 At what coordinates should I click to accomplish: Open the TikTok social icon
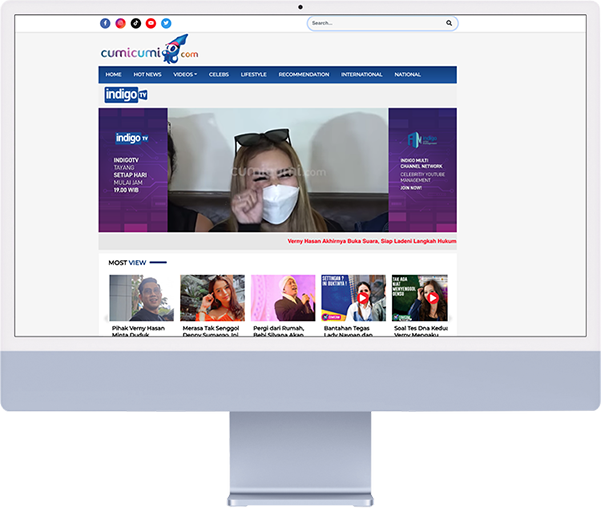pos(136,23)
